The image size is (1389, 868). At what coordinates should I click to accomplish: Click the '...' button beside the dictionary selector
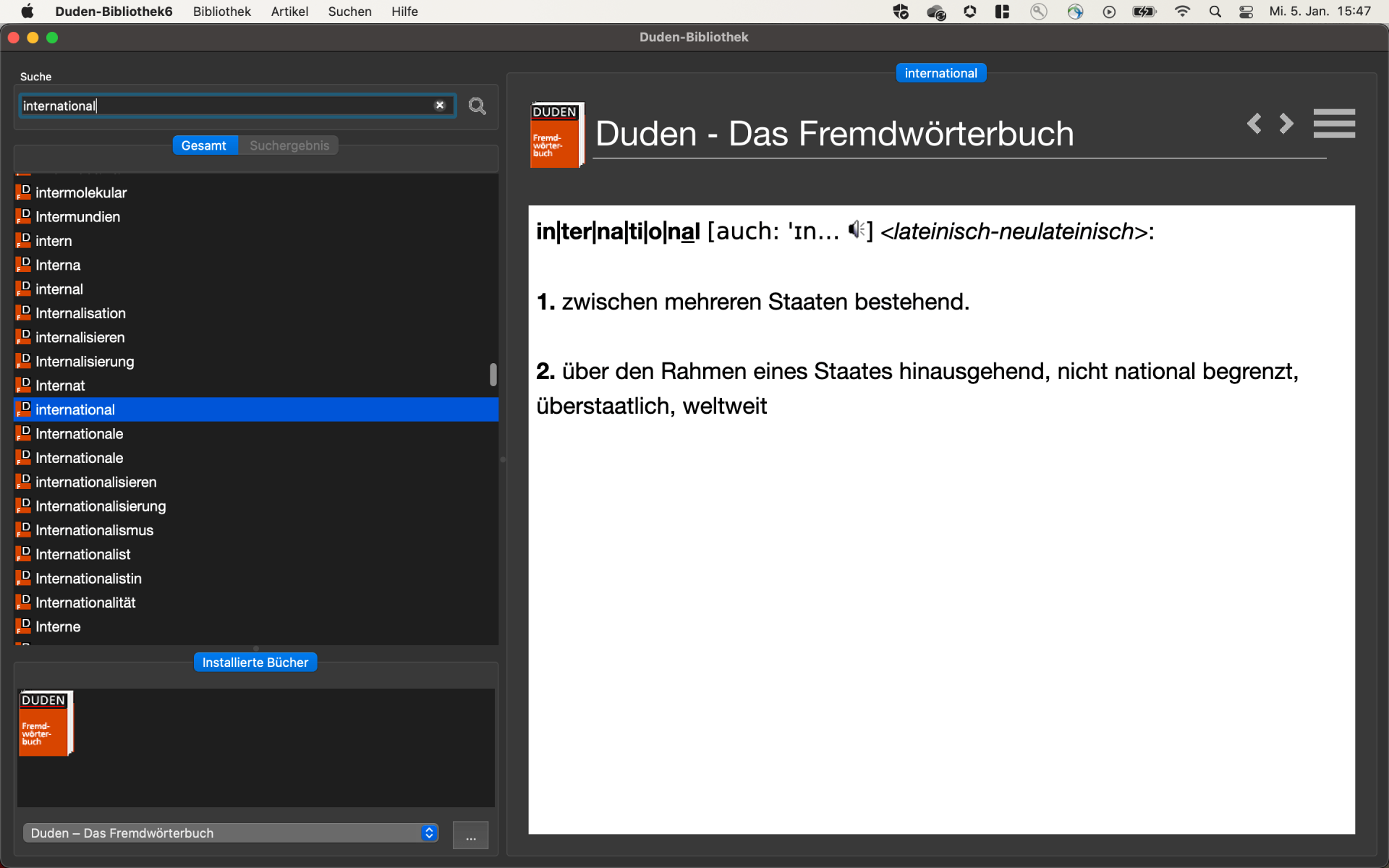470,835
